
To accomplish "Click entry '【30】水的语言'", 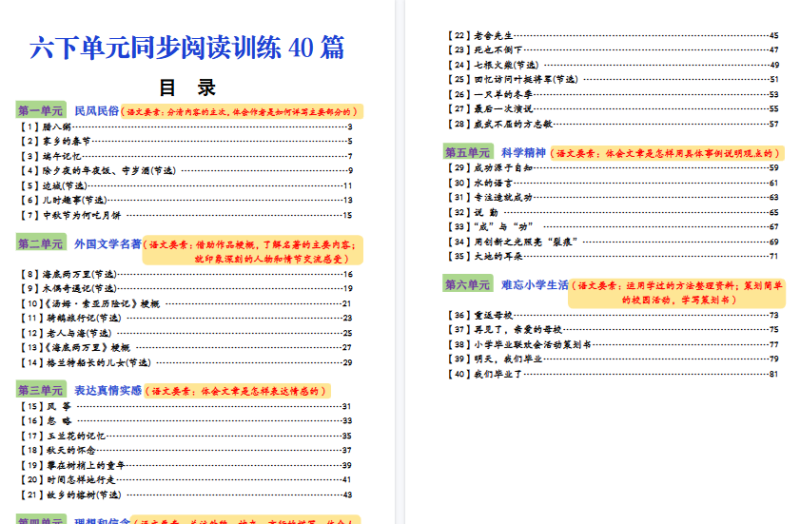I will (x=613, y=183).
